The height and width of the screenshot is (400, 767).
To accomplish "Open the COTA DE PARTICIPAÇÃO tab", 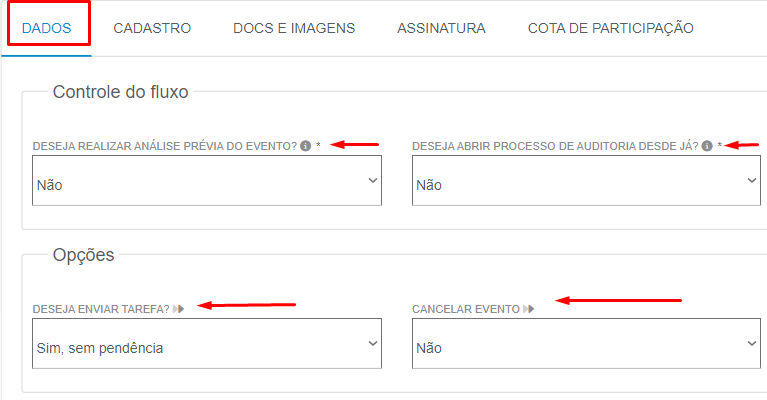I will pyautogui.click(x=610, y=28).
